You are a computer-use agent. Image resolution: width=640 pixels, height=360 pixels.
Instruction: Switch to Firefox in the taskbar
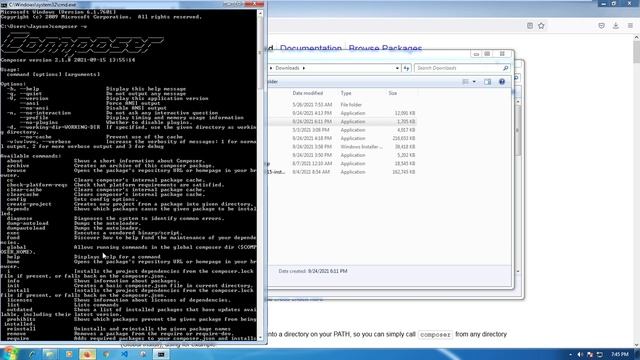[87, 354]
